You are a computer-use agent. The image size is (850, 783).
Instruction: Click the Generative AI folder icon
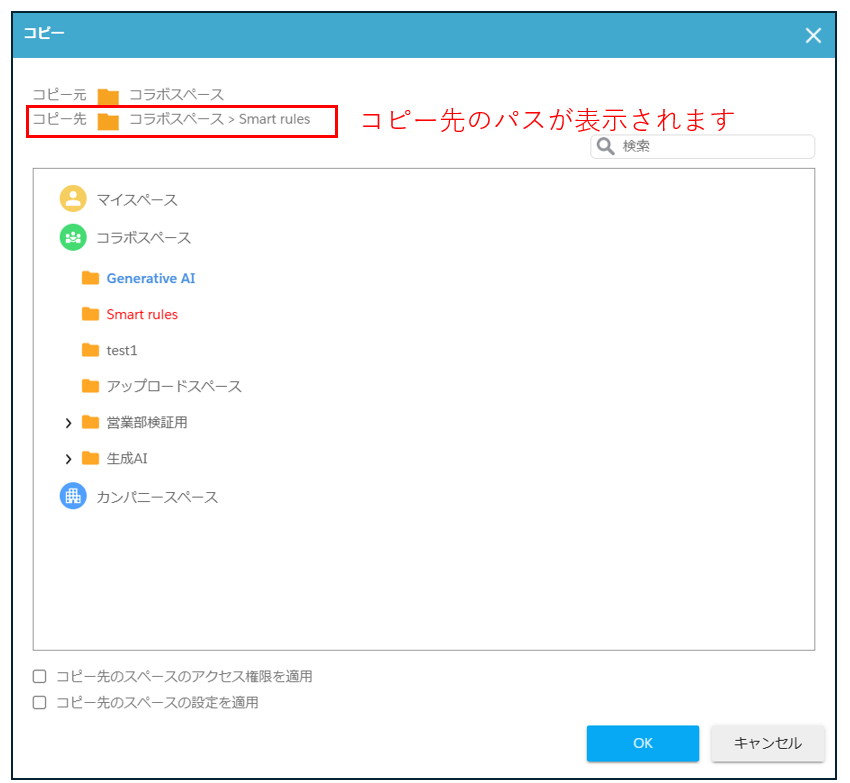pos(90,278)
